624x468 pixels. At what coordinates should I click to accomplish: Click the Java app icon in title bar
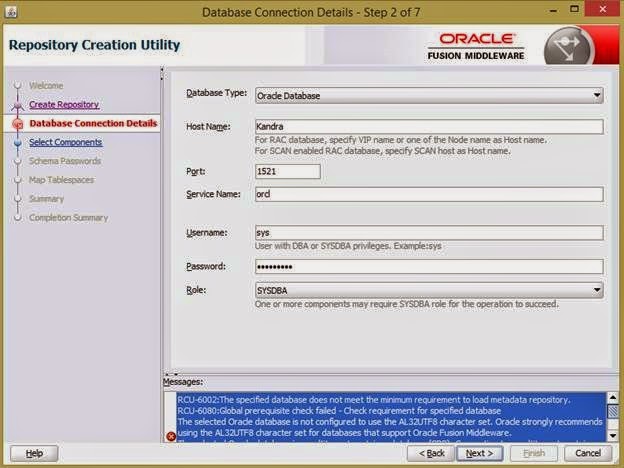point(11,12)
